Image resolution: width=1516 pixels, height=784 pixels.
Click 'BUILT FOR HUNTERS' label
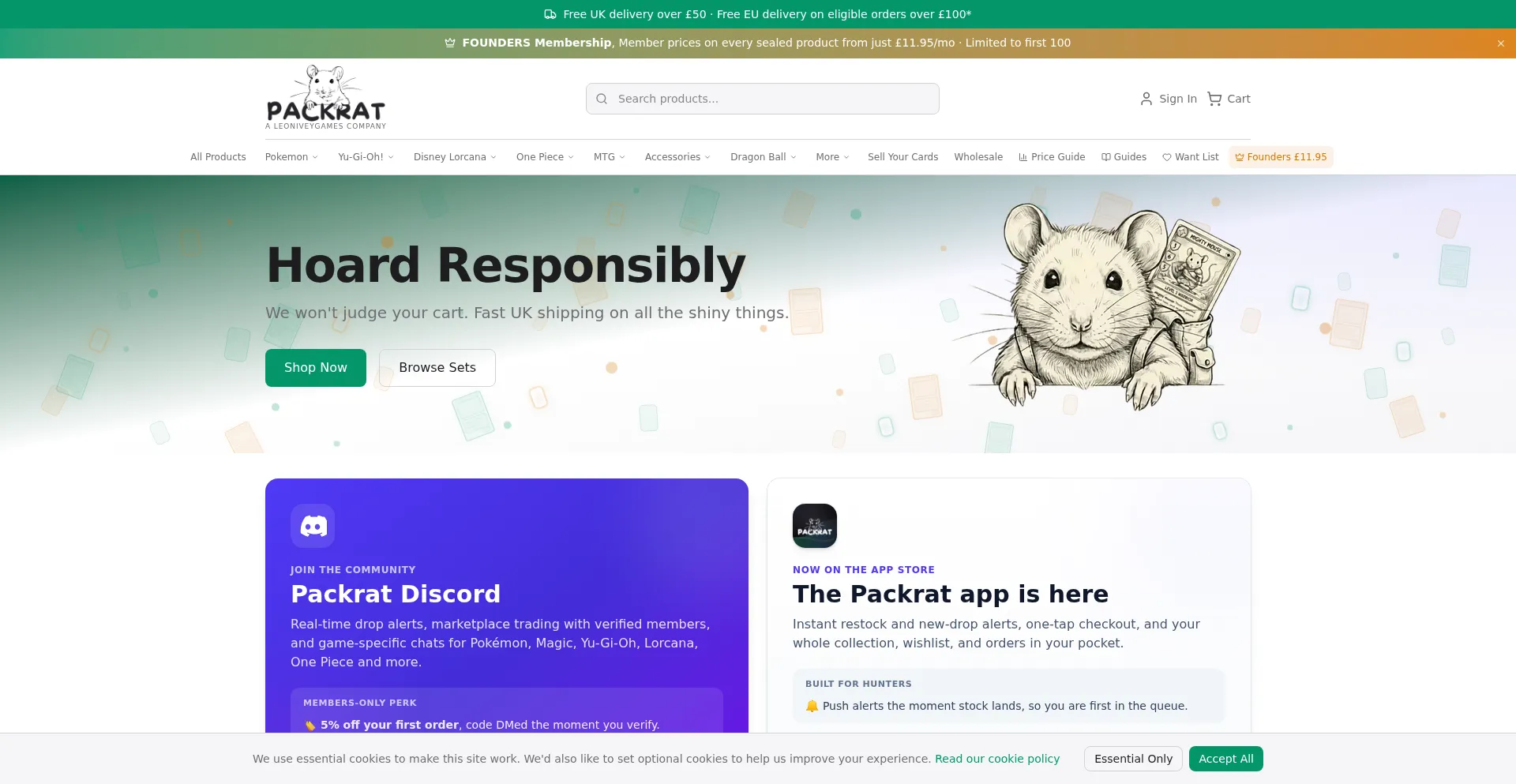pyautogui.click(x=858, y=684)
